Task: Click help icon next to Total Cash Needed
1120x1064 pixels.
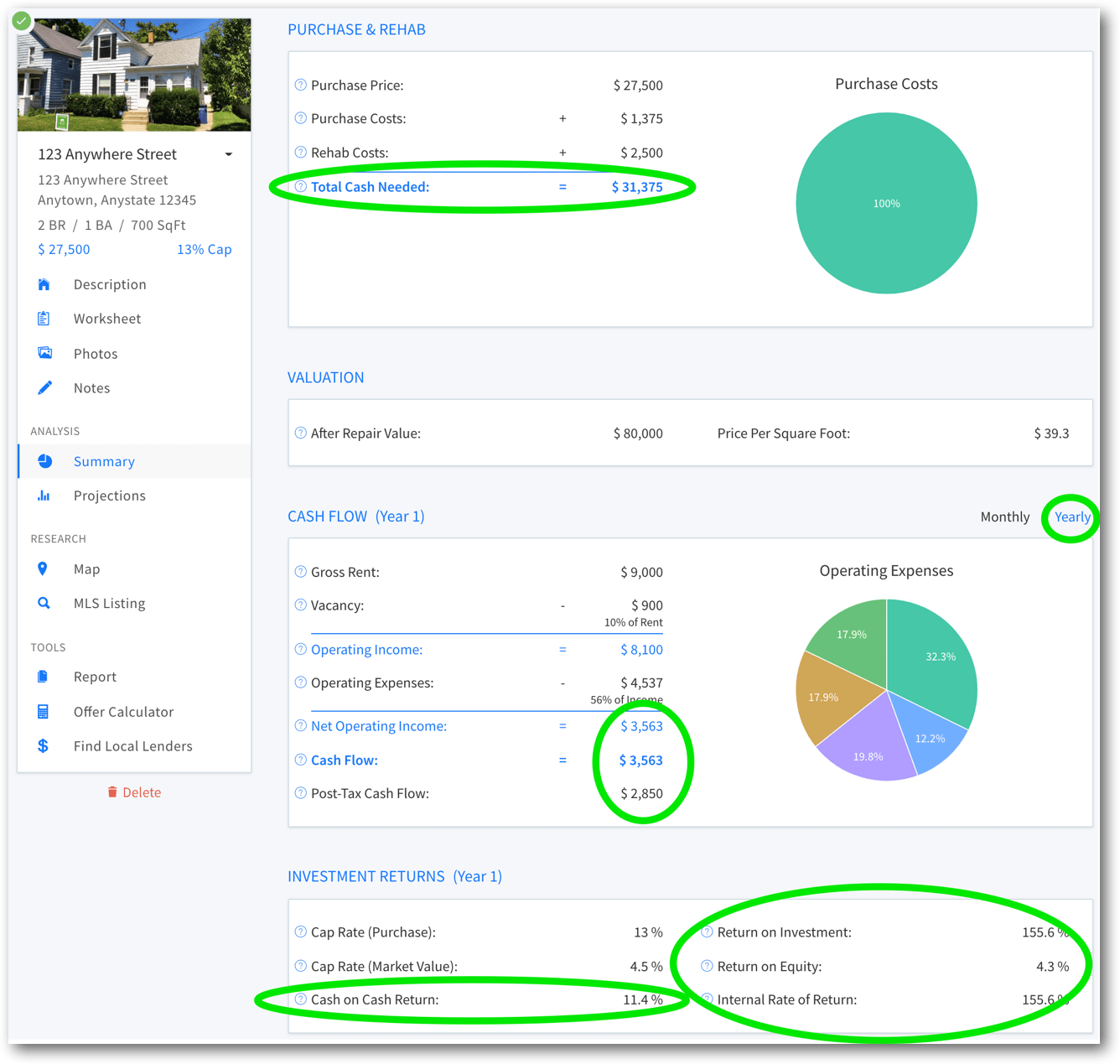Action: pos(300,187)
